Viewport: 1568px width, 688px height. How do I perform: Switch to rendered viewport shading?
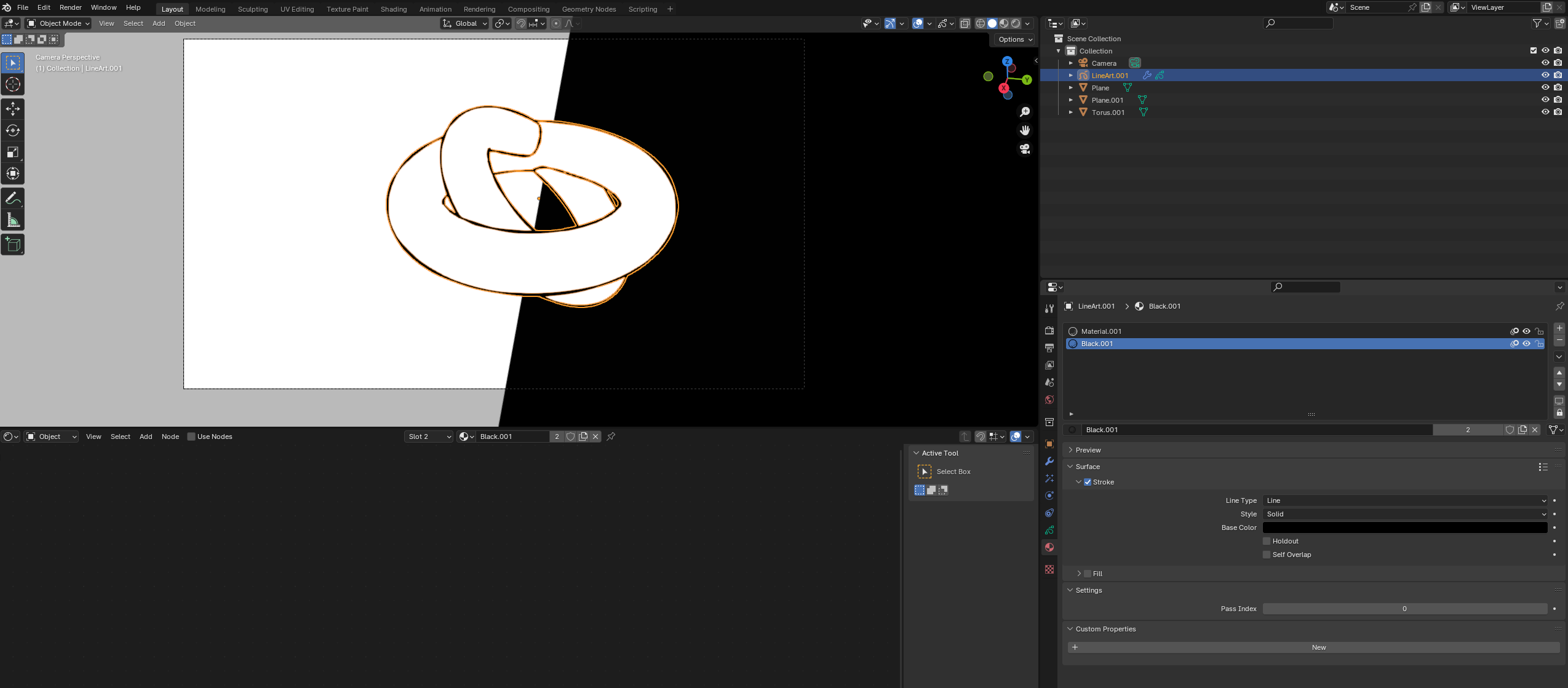click(1016, 23)
